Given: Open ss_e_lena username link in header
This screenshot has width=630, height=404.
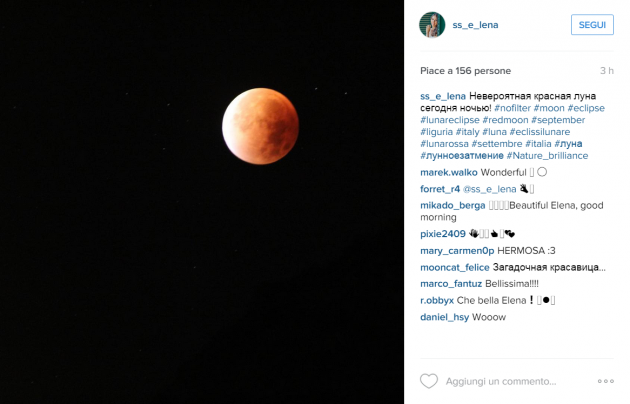Looking at the screenshot, I should 475,25.
